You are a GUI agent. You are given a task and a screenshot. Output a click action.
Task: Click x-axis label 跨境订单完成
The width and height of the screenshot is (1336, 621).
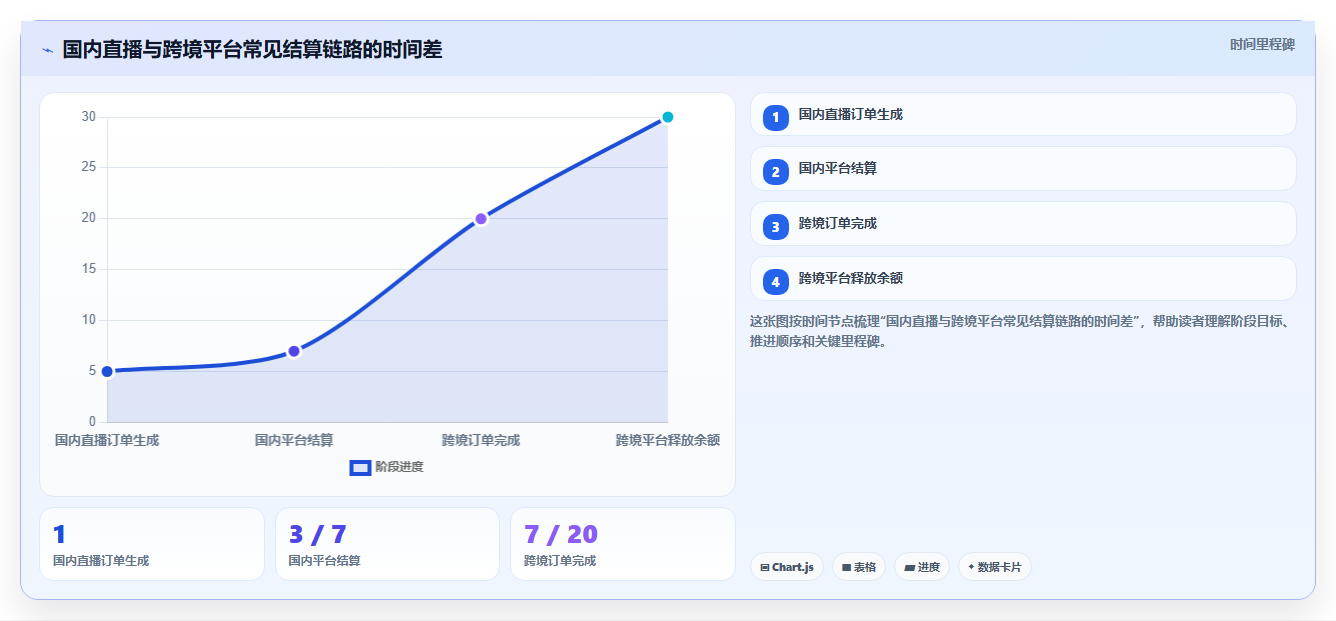481,440
